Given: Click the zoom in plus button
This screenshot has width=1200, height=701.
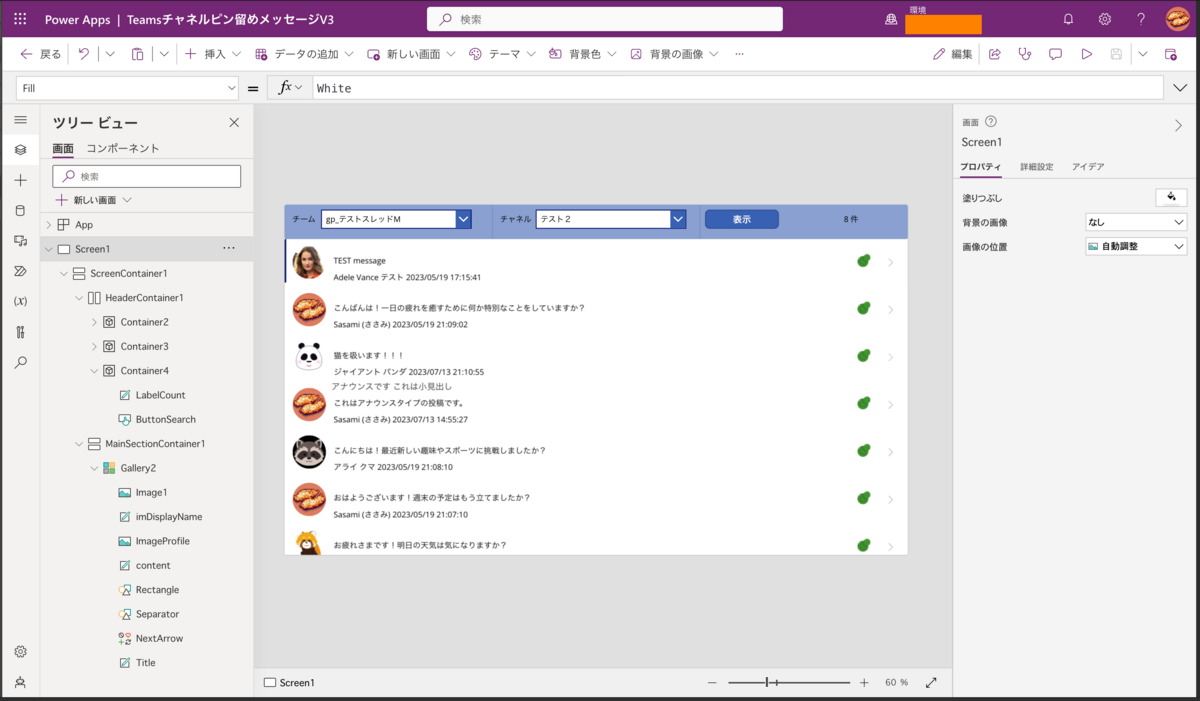Looking at the screenshot, I should (x=864, y=682).
